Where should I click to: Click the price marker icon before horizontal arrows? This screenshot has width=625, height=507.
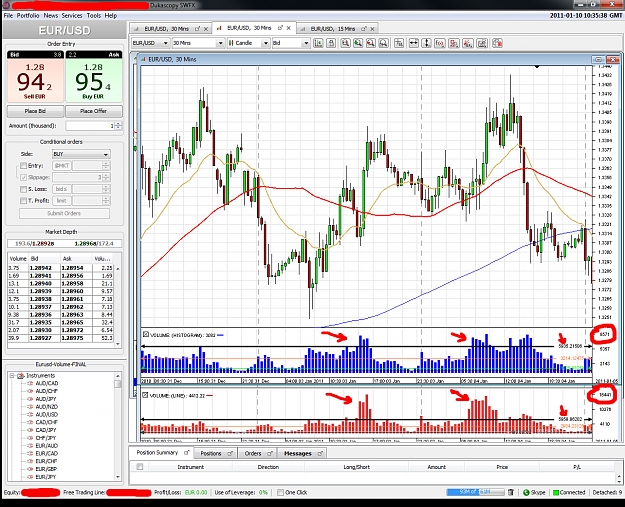click(x=399, y=43)
